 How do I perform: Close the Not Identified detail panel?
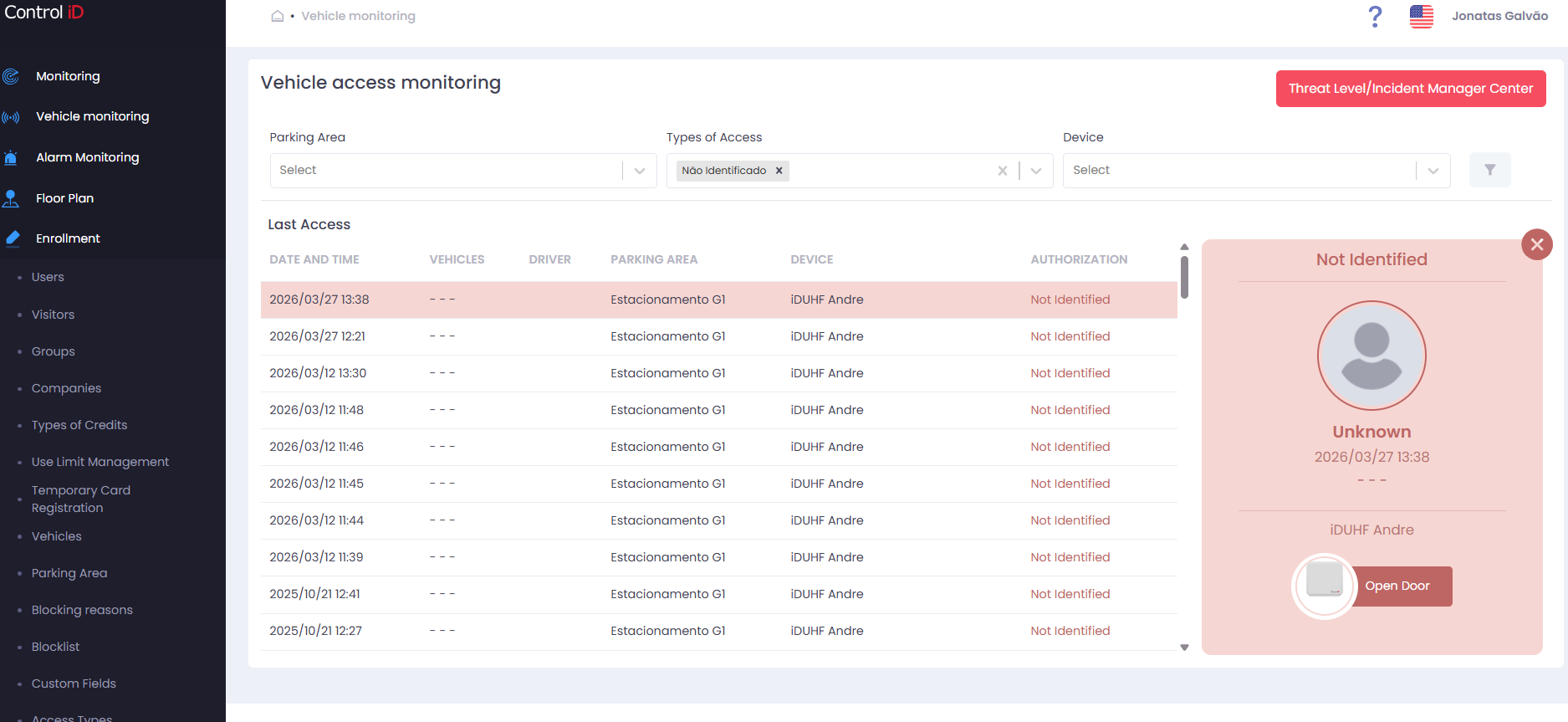[1536, 244]
